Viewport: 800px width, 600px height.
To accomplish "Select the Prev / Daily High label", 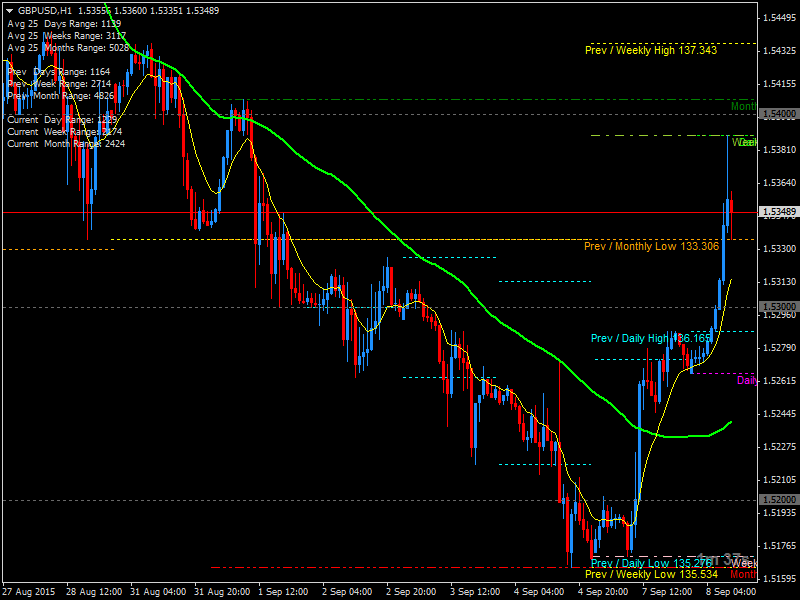I will pos(629,338).
